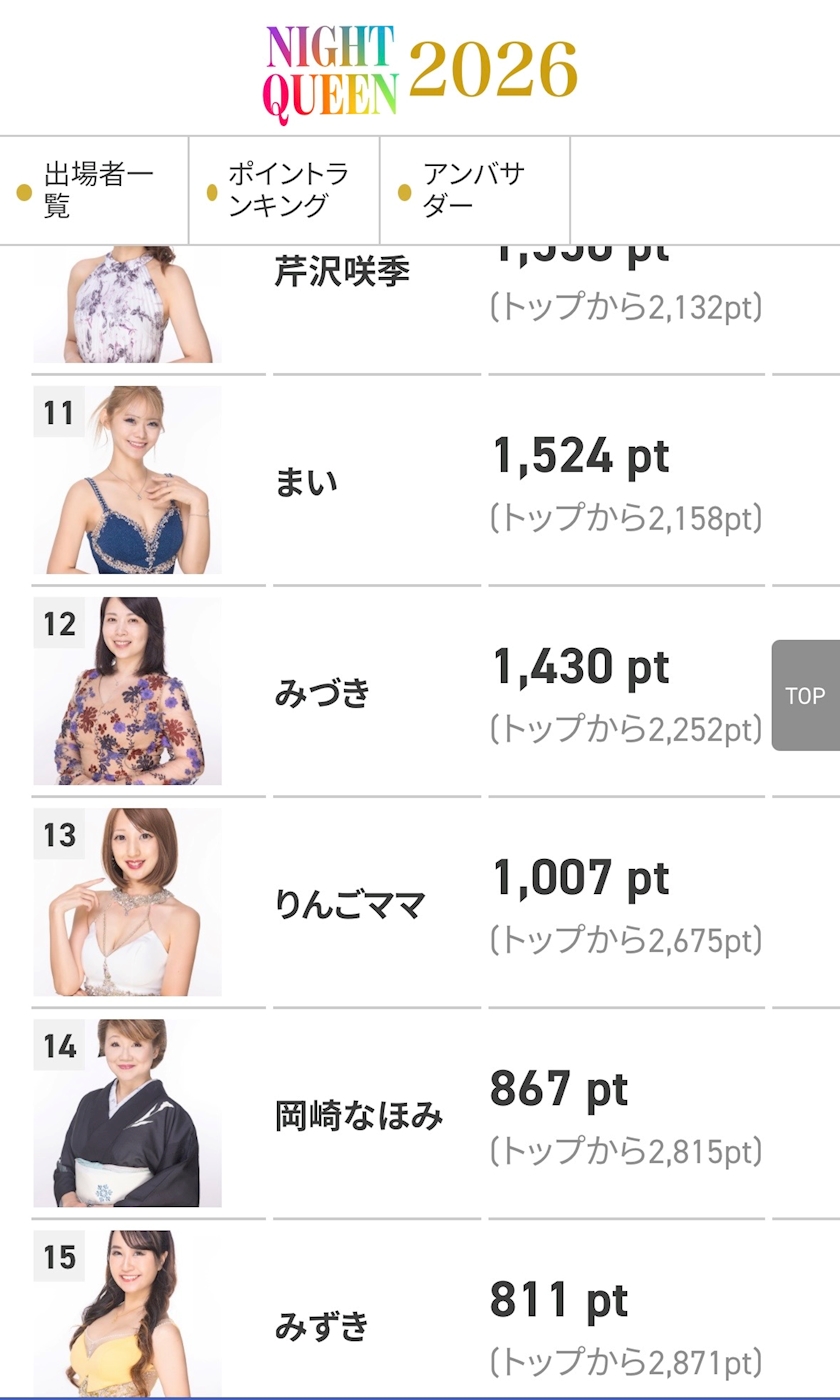Select the name みづき
Image resolution: width=840 pixels, height=1400 pixels.
click(323, 692)
